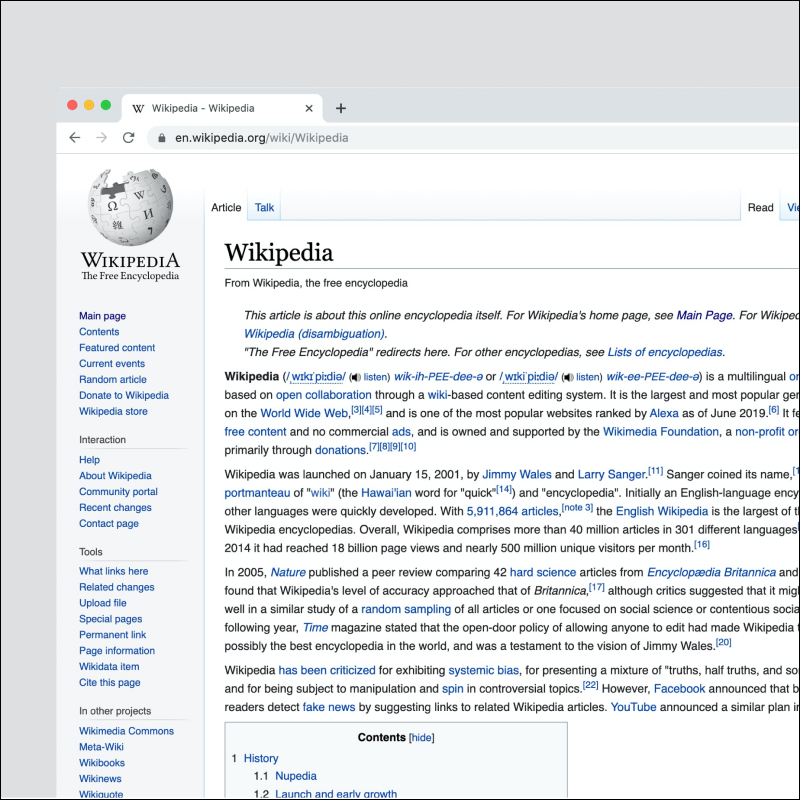The height and width of the screenshot is (800, 800).
Task: Jump to History in Contents
Action: [261, 758]
